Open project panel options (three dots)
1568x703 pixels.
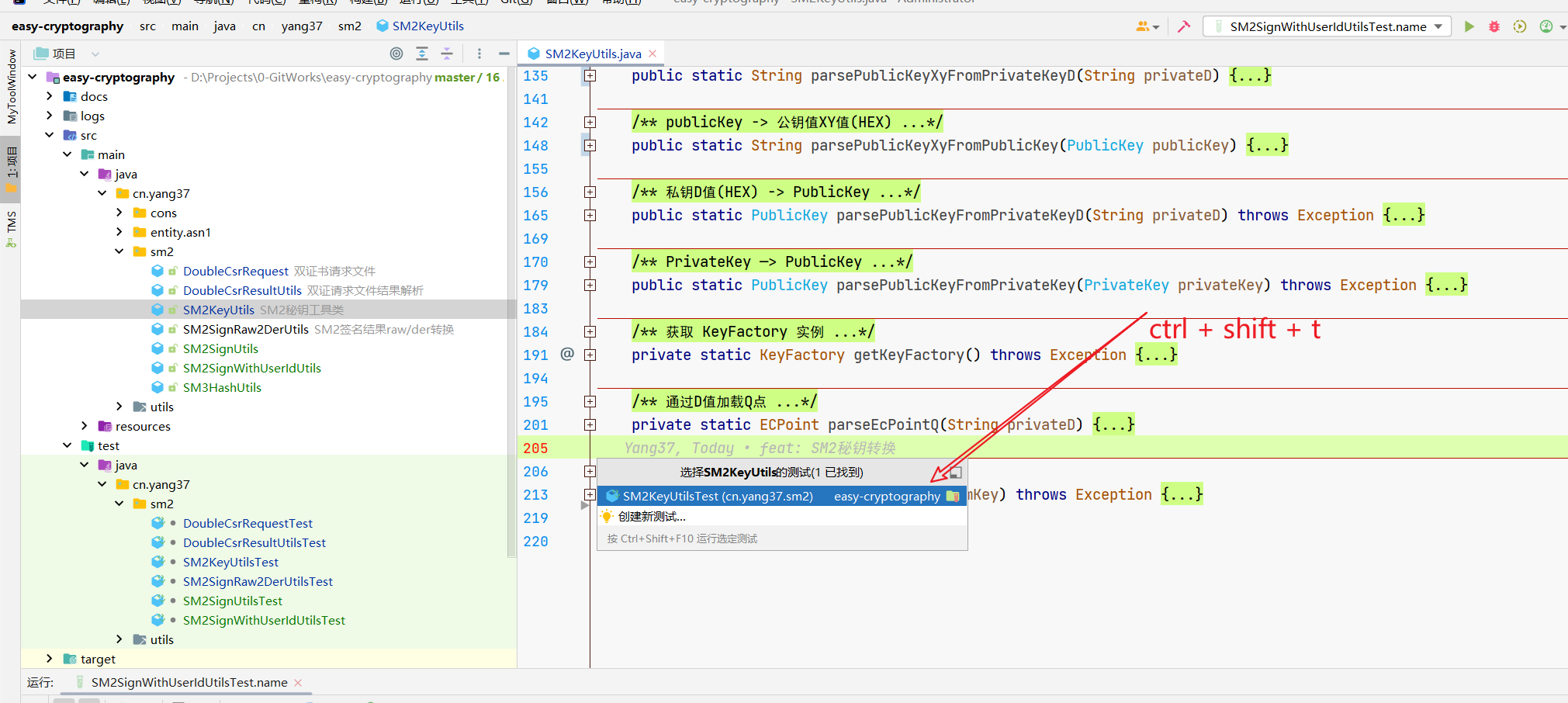coord(479,54)
